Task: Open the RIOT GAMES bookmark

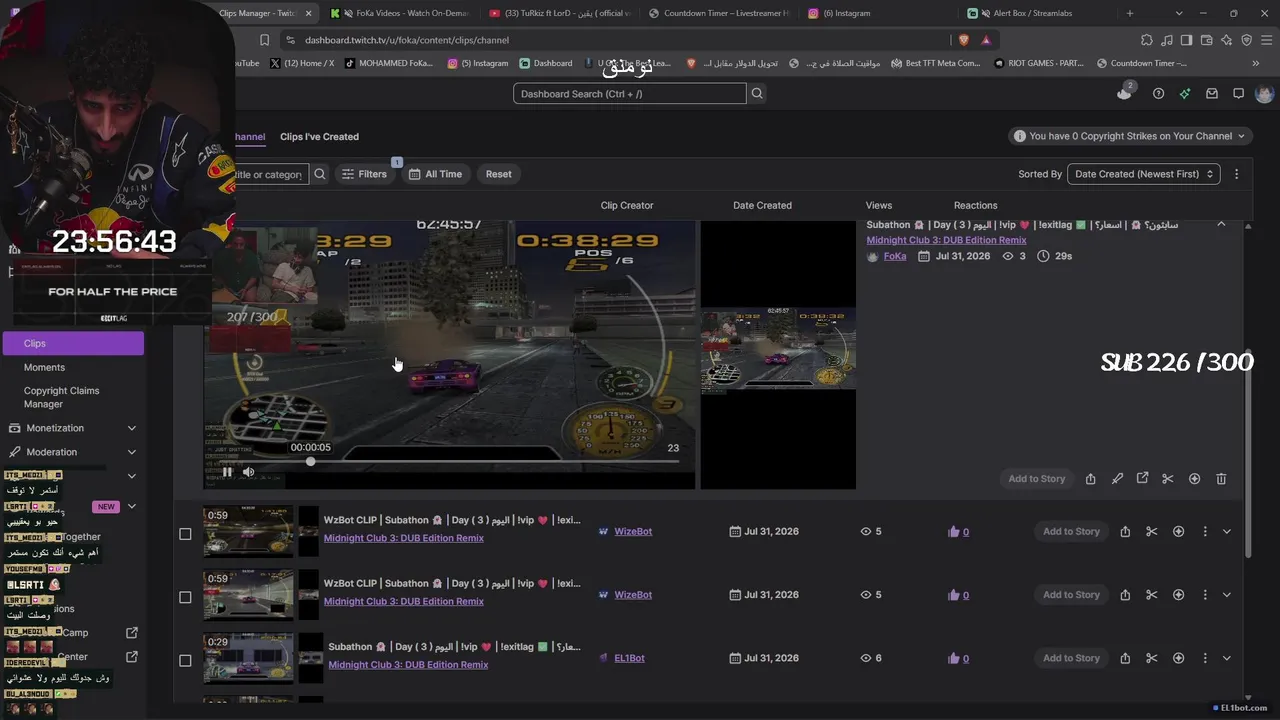Action: click(1039, 63)
